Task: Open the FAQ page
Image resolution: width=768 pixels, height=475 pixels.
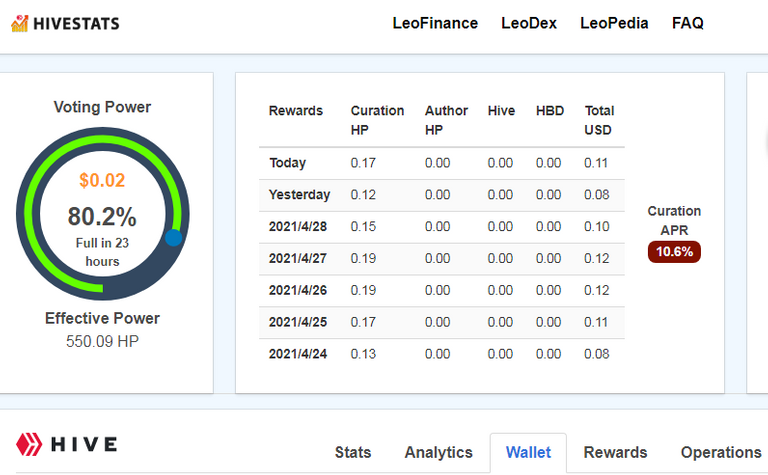Action: pyautogui.click(x=688, y=23)
